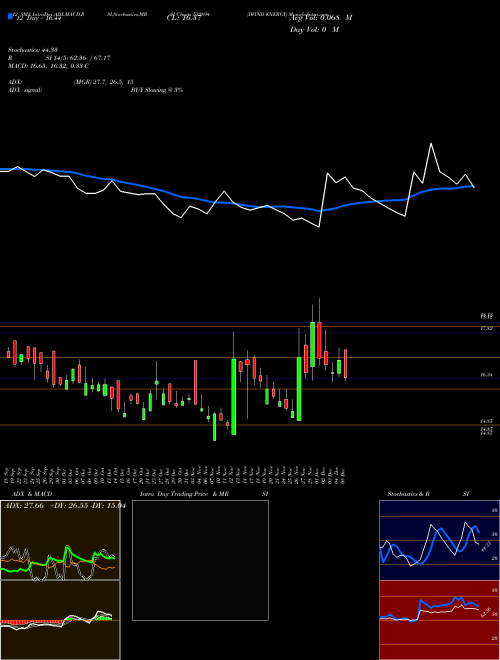
Task: Open the MACD histogram panel
Action: tap(60, 620)
